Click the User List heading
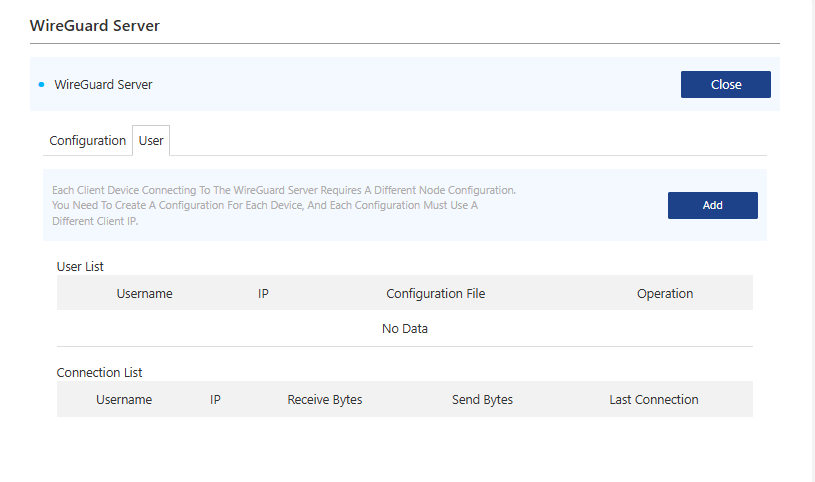Viewport: 815px width, 482px height. point(80,266)
